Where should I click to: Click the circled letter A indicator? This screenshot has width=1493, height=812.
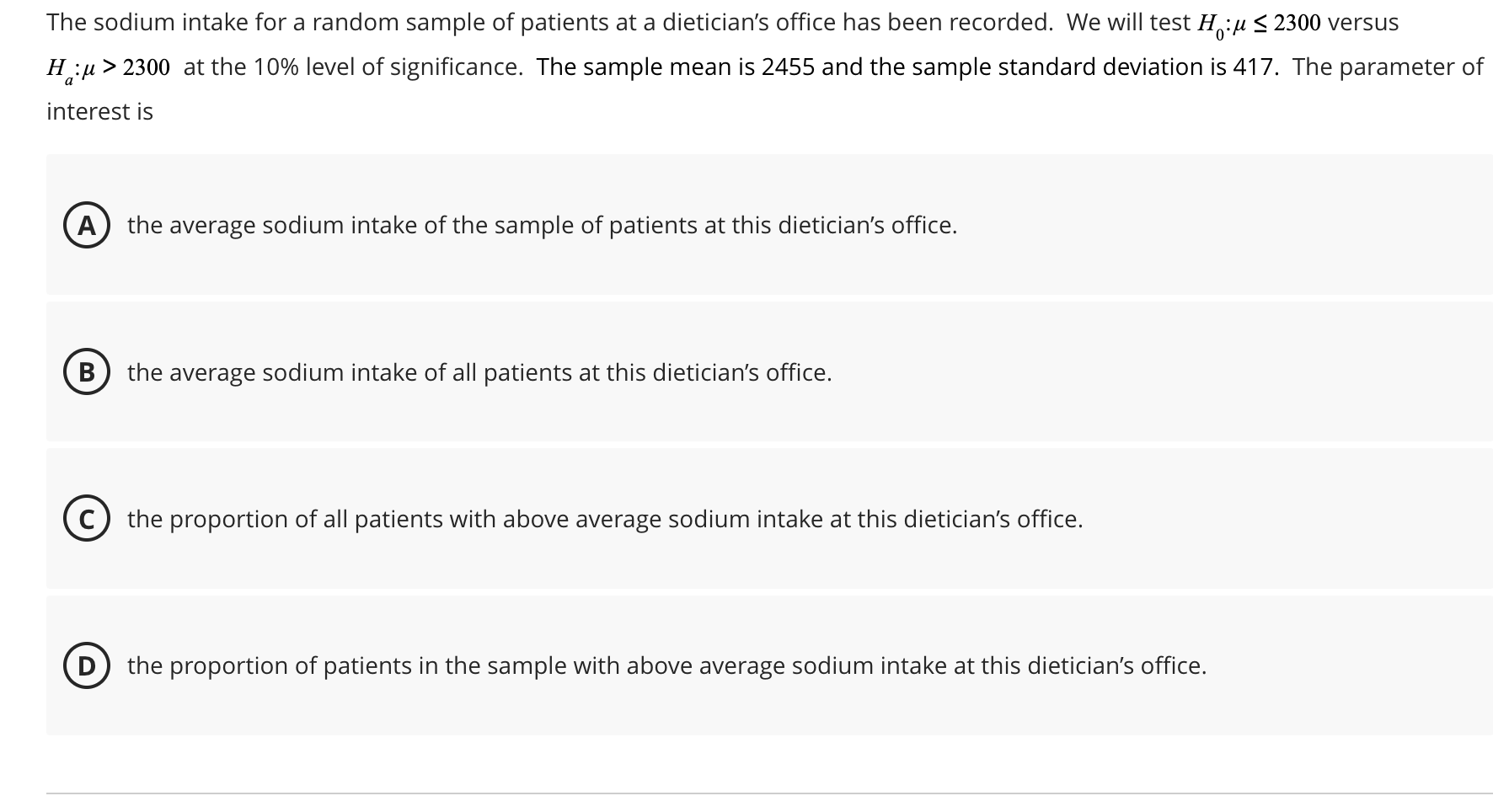click(x=88, y=225)
